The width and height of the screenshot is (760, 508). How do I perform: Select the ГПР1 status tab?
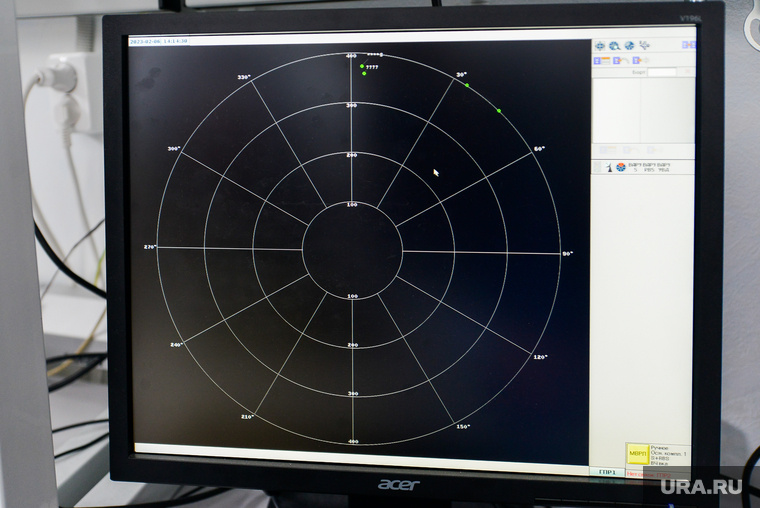coord(607,472)
